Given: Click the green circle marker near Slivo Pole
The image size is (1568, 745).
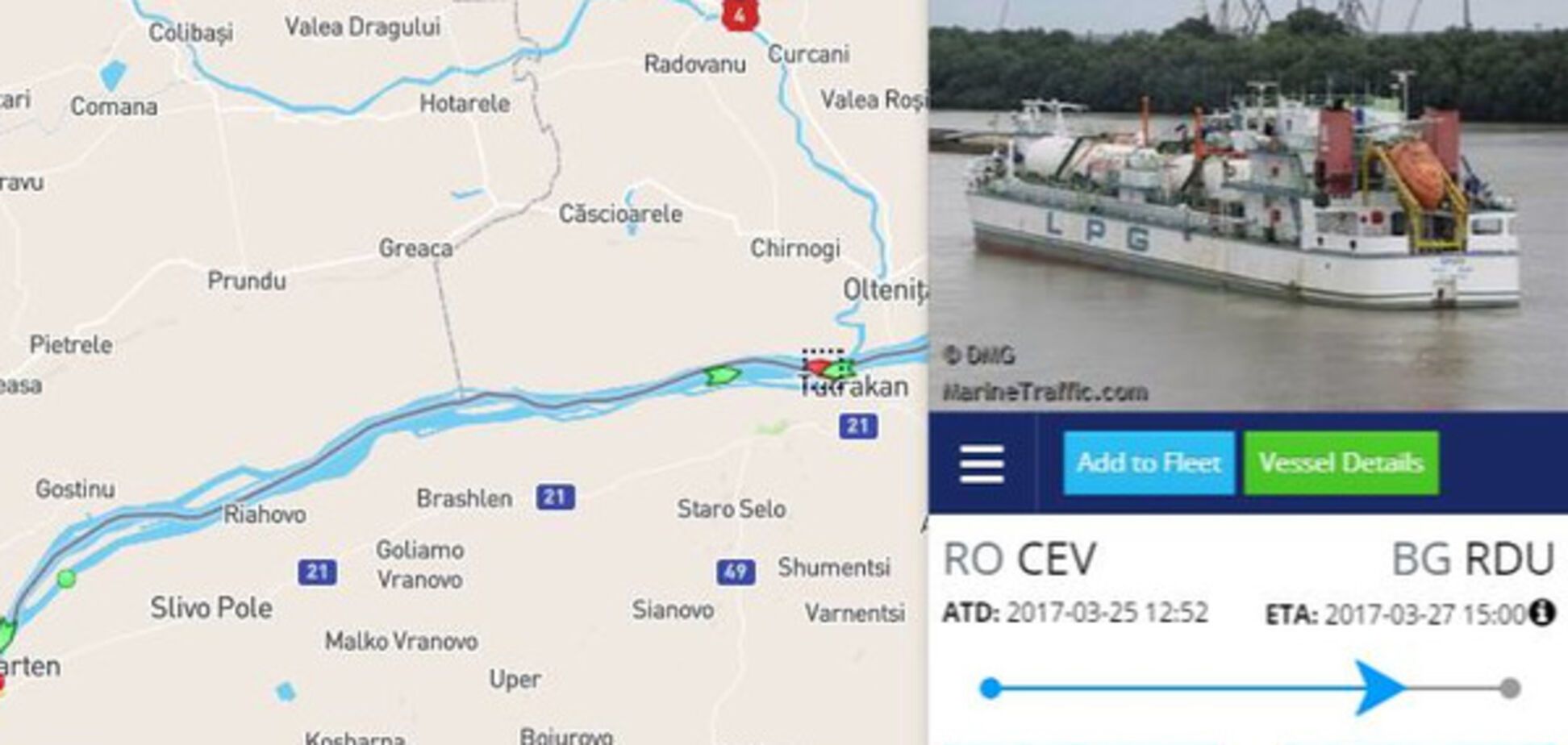Looking at the screenshot, I should pos(67,578).
